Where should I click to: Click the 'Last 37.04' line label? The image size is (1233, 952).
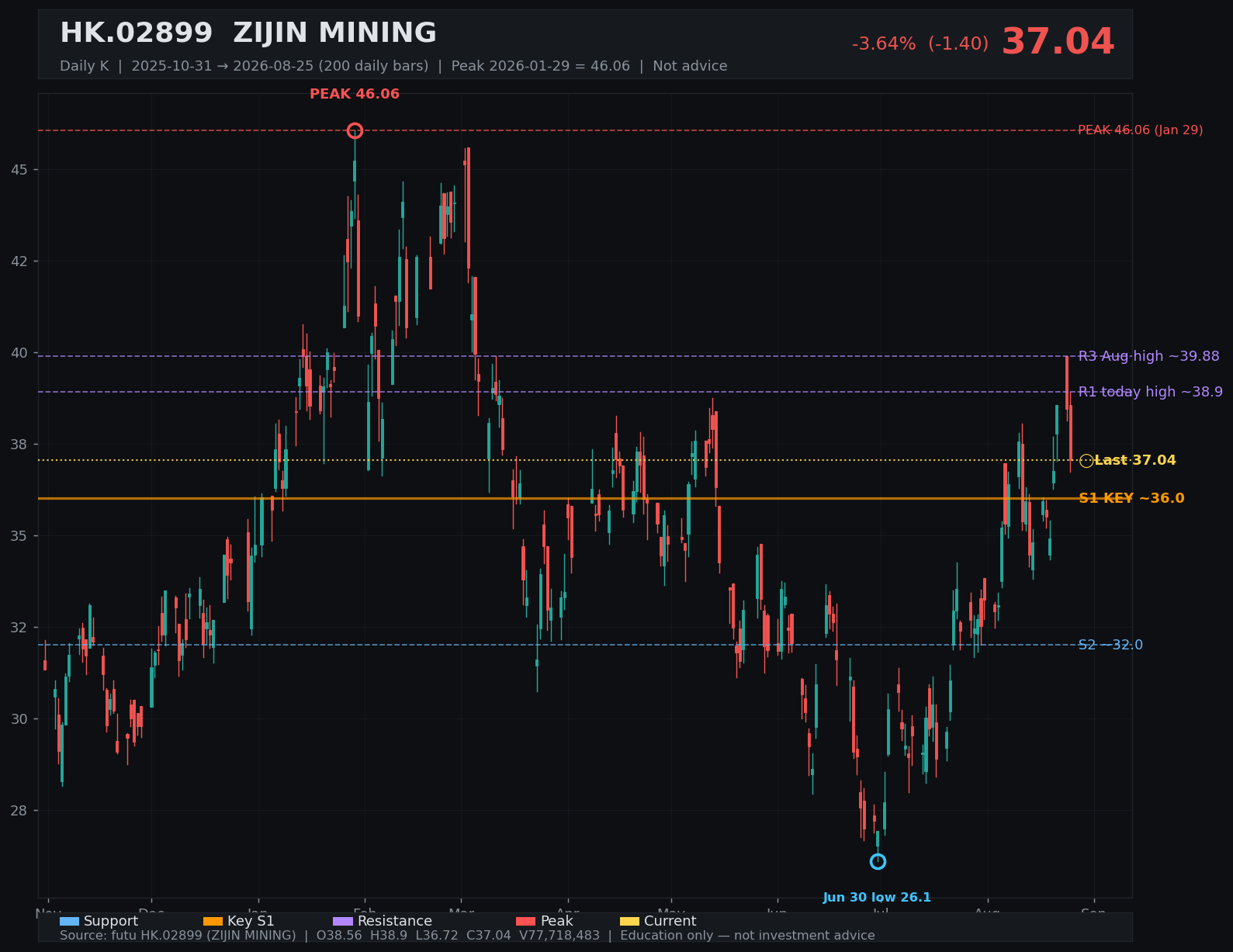coord(1135,461)
